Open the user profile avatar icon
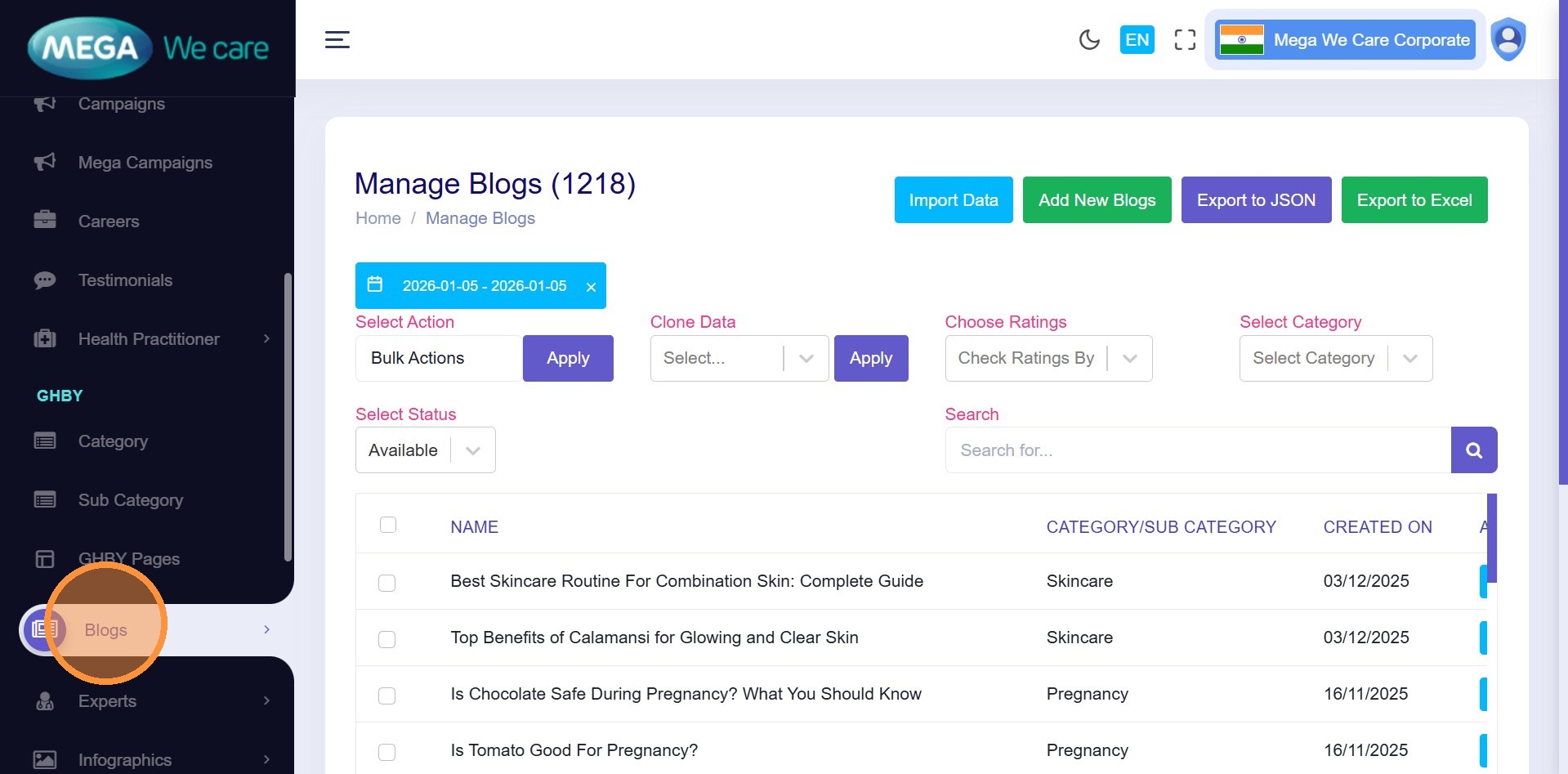1568x774 pixels. (1508, 39)
